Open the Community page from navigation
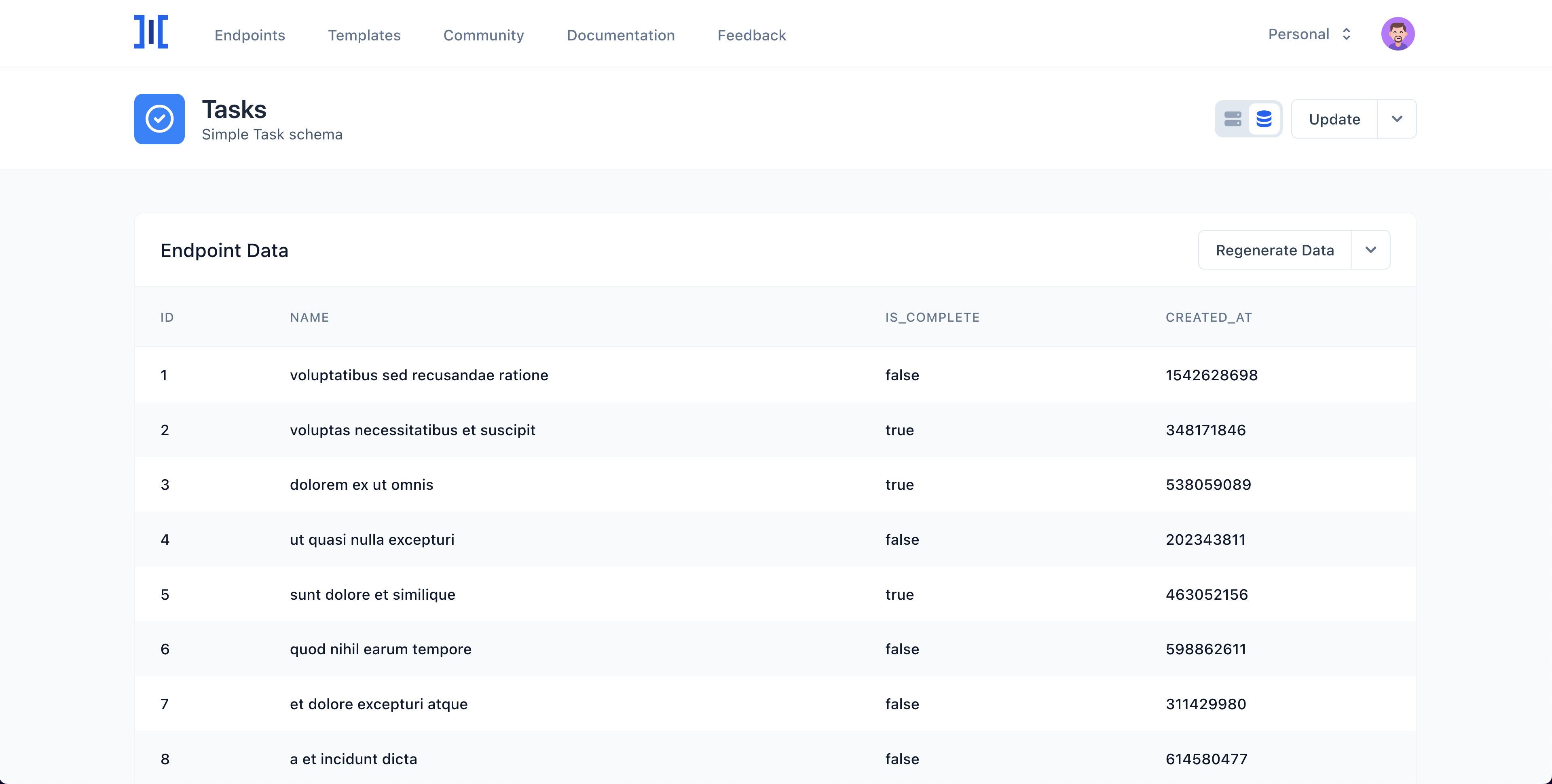The width and height of the screenshot is (1552, 784). [x=483, y=35]
